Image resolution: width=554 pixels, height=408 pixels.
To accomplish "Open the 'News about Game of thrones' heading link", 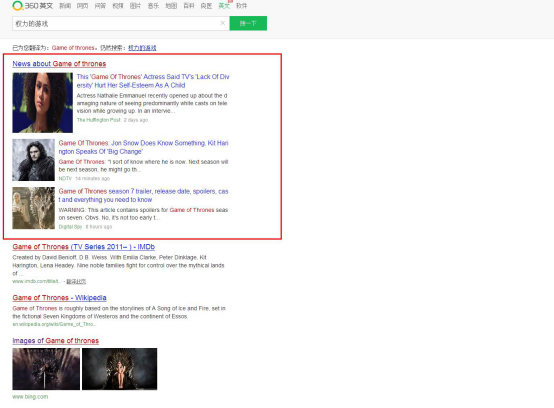I will 59,64.
